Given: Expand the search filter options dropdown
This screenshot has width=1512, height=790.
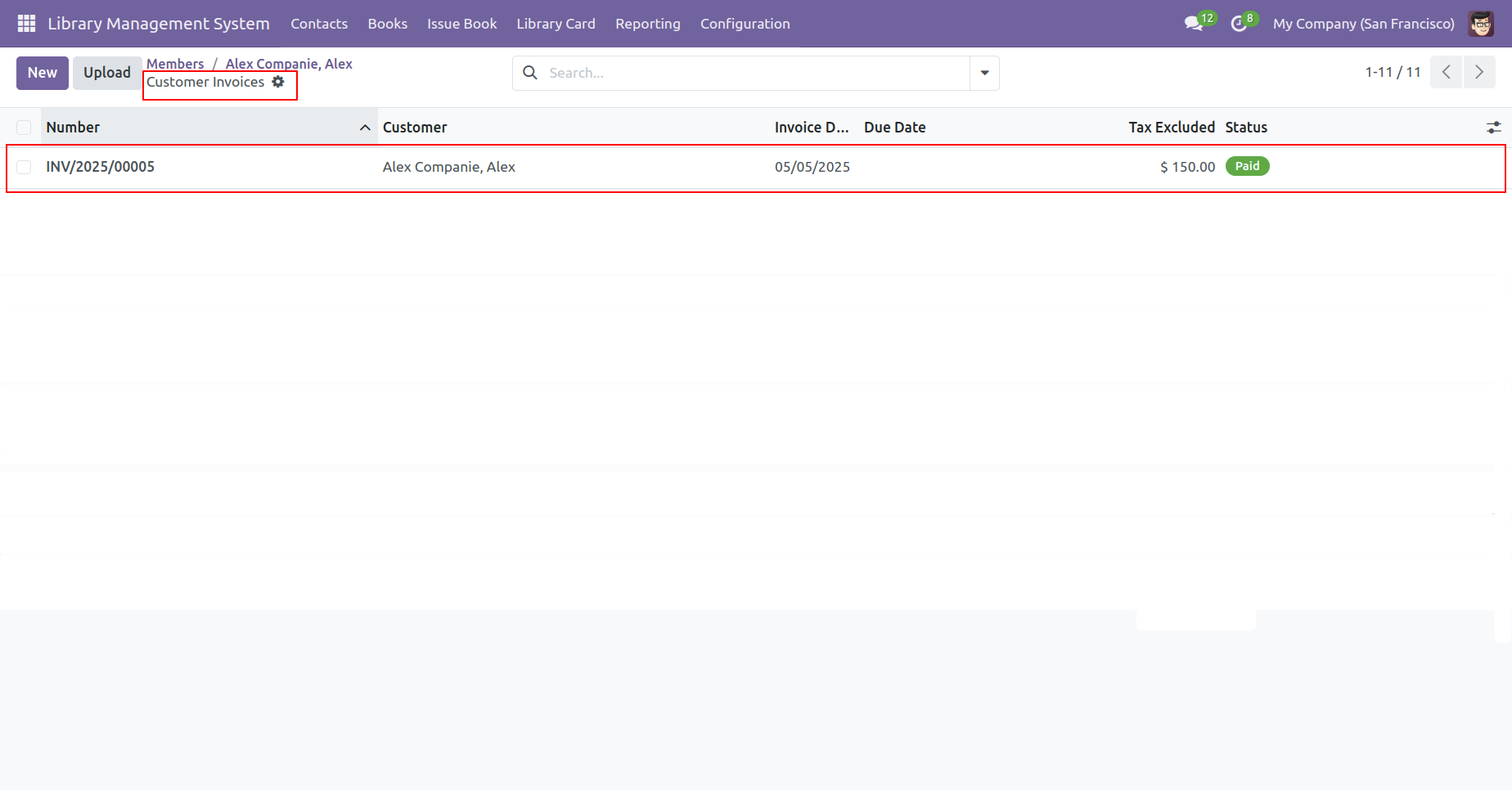Looking at the screenshot, I should [x=984, y=73].
